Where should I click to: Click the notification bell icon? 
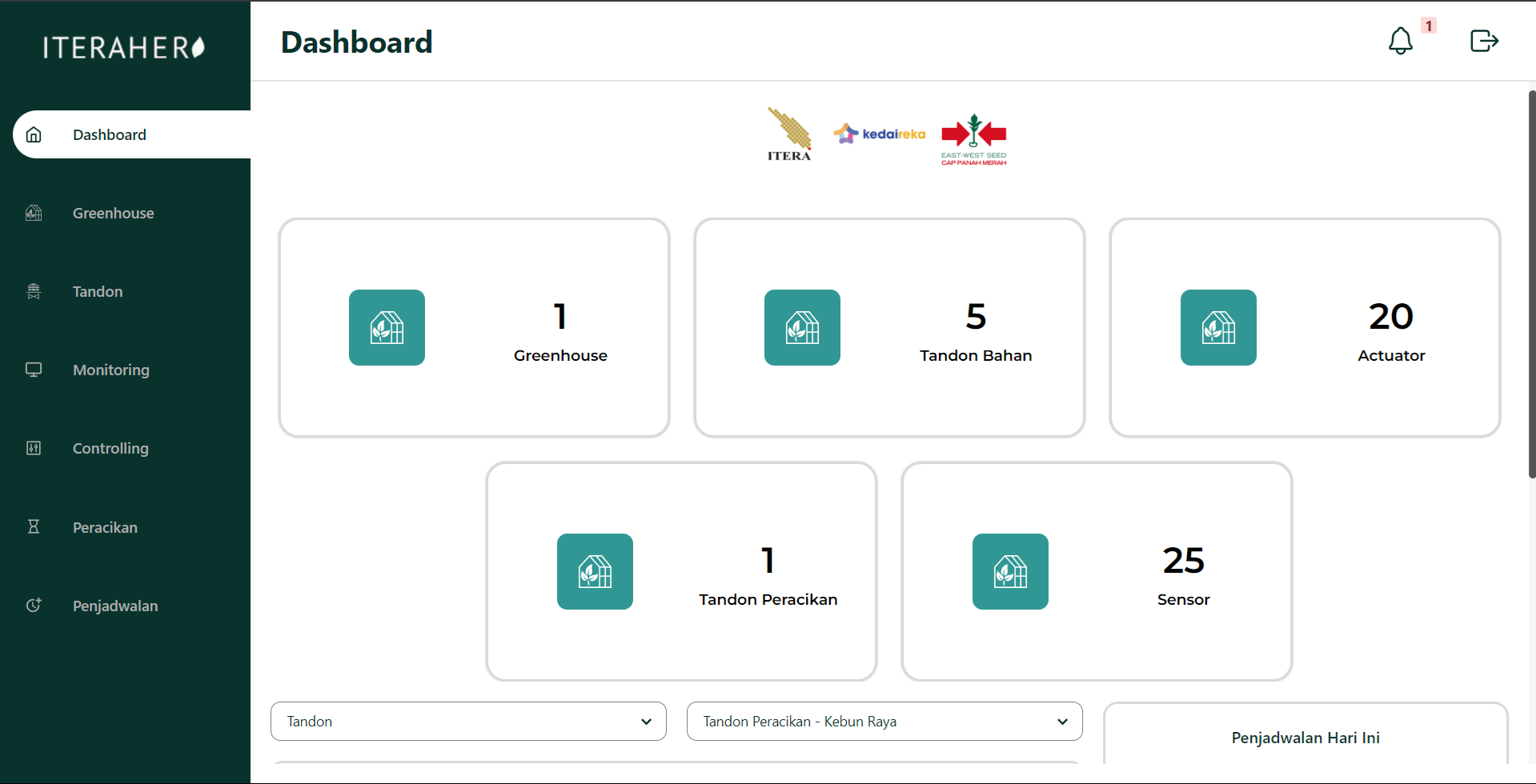click(1400, 41)
